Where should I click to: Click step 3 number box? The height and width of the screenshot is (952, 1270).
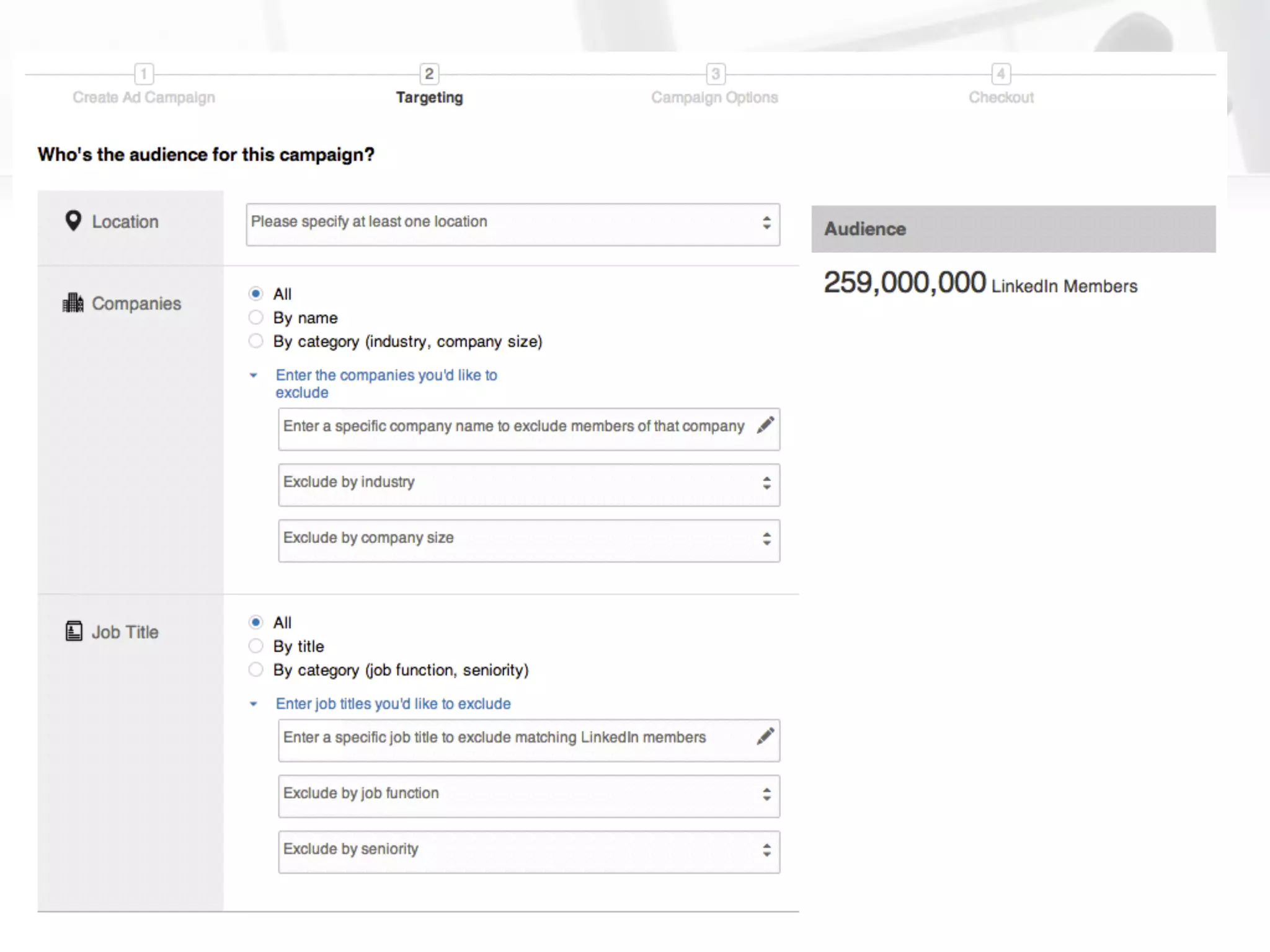tap(715, 74)
